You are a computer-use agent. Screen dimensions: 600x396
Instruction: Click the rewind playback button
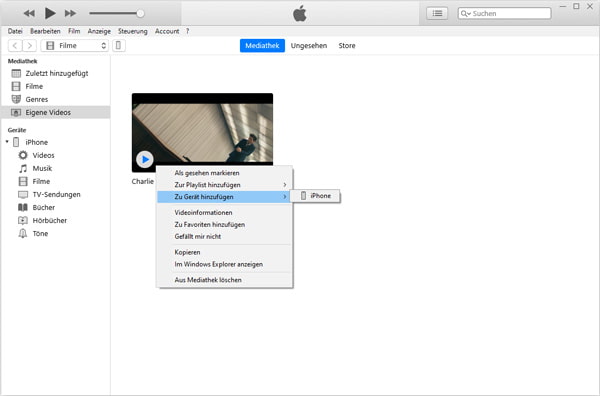(x=29, y=13)
